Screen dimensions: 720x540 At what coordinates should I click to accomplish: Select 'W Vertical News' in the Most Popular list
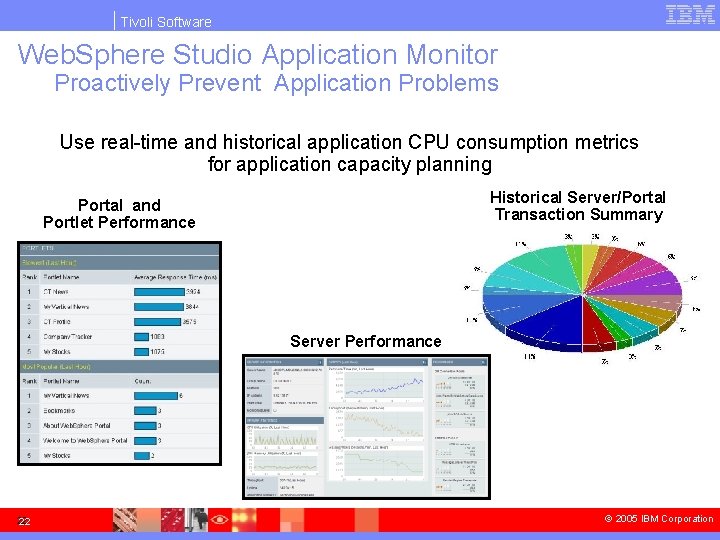(119, 396)
